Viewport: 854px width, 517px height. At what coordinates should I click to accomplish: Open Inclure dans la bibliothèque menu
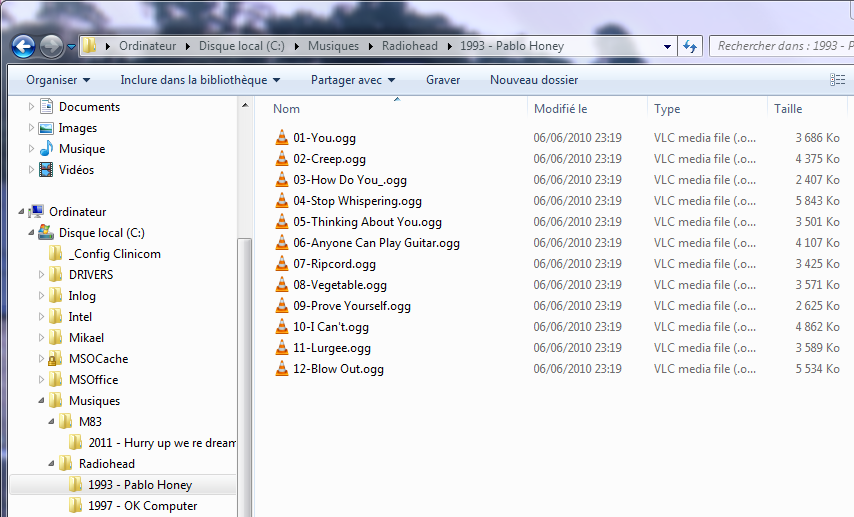[200, 80]
